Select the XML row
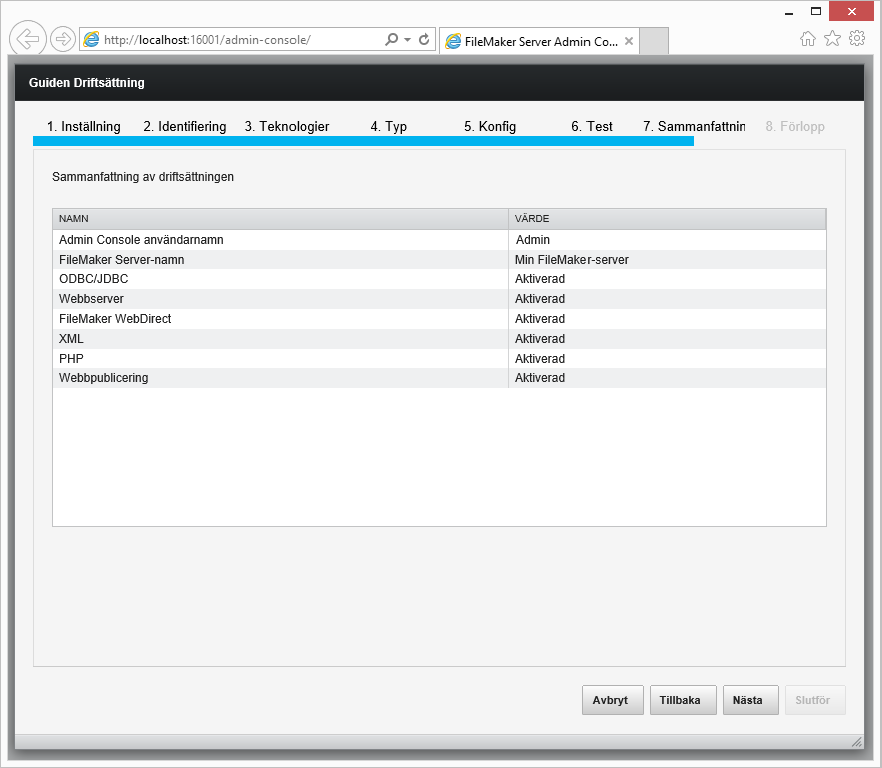The image size is (882, 768). [439, 339]
